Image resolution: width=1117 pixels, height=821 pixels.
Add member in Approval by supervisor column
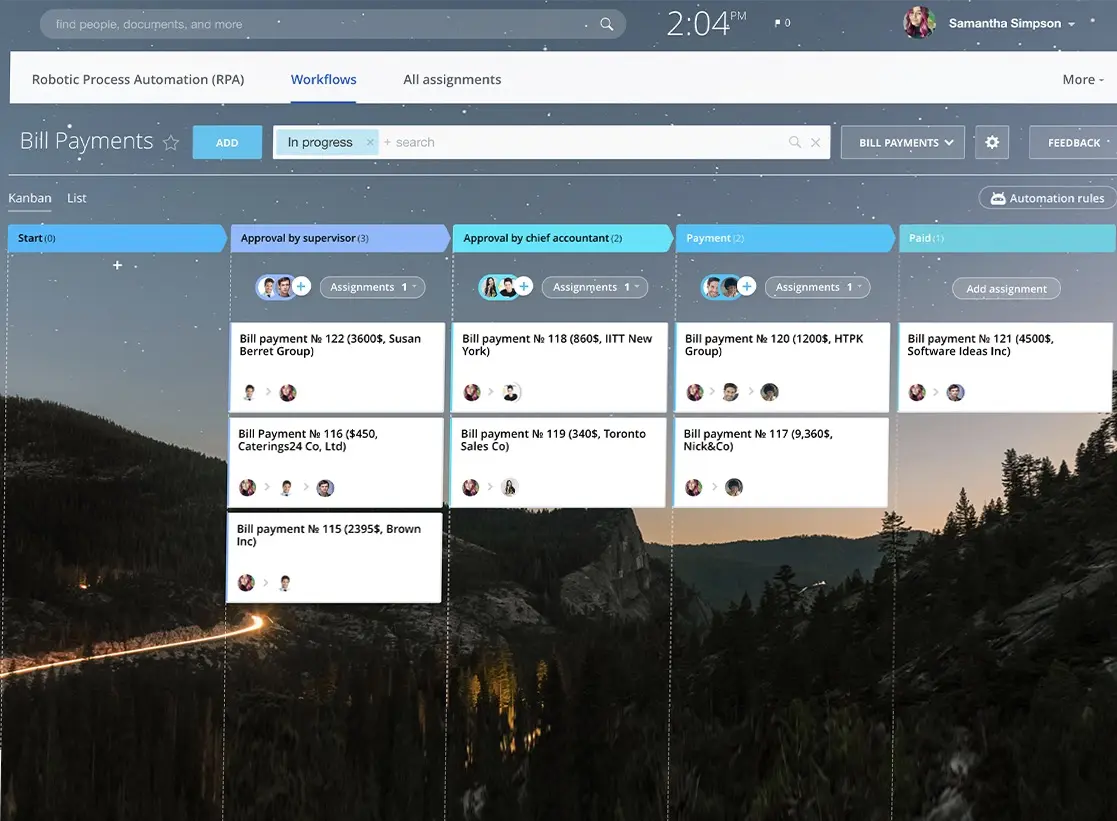pos(302,287)
